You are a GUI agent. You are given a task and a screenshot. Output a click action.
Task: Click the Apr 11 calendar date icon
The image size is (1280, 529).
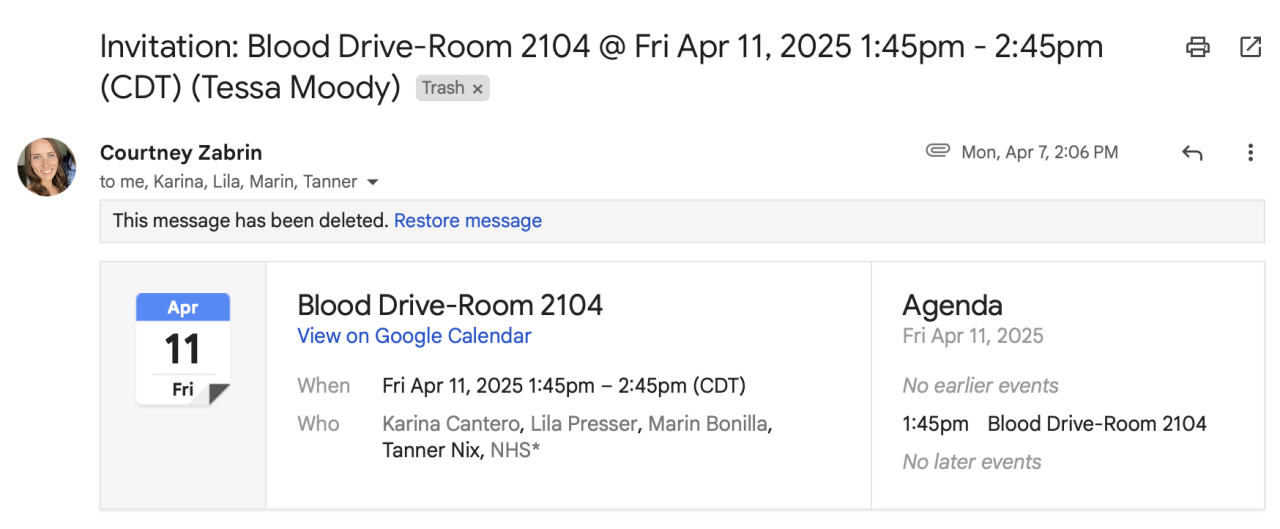point(183,348)
